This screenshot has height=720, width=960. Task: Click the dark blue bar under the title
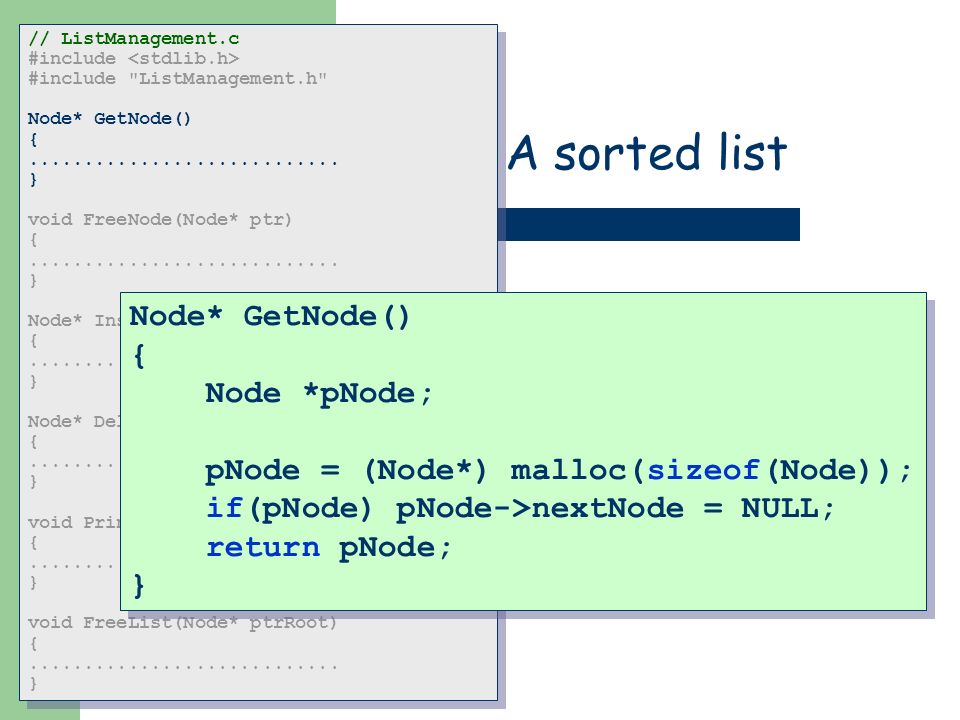pyautogui.click(x=648, y=224)
